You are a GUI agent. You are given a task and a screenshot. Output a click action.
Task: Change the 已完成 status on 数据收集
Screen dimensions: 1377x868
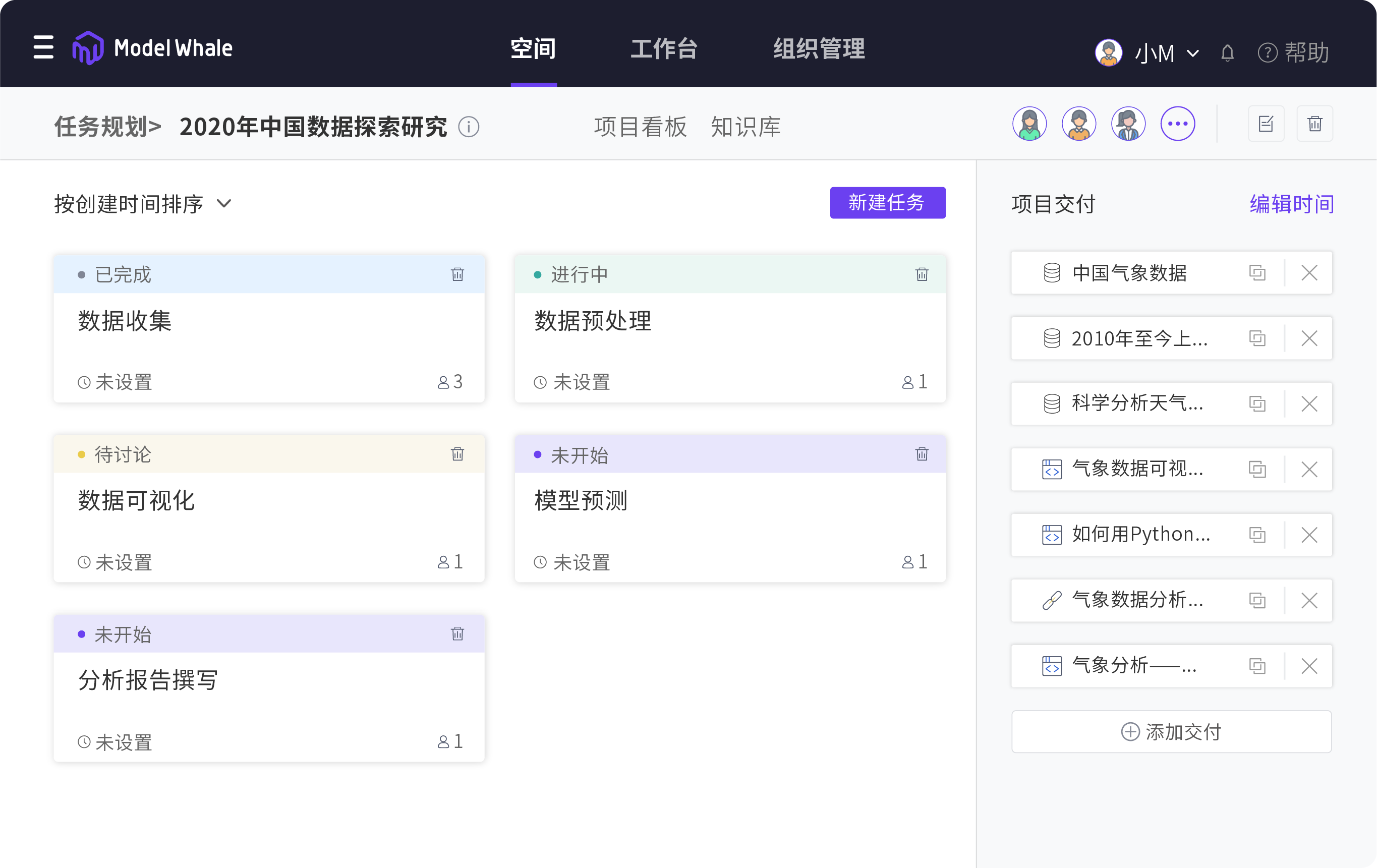click(114, 274)
